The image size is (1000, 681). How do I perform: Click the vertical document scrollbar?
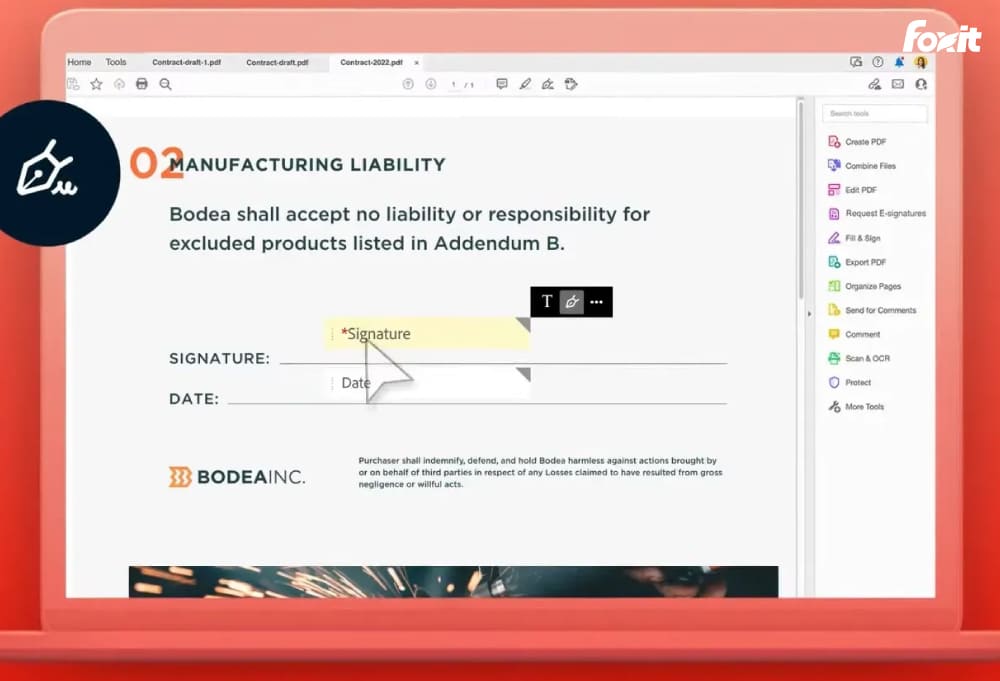click(800, 200)
